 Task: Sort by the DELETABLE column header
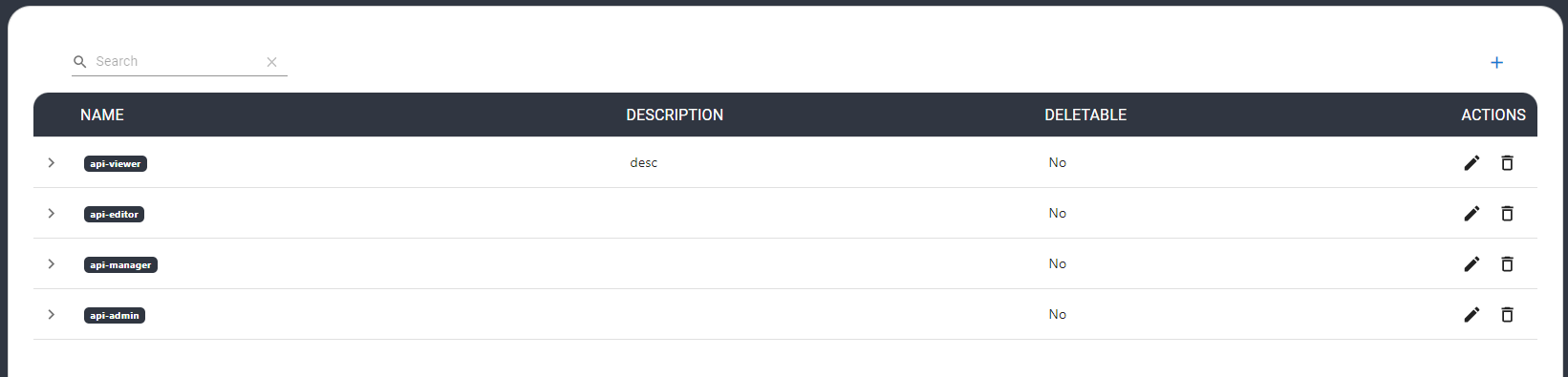pyautogui.click(x=1085, y=115)
